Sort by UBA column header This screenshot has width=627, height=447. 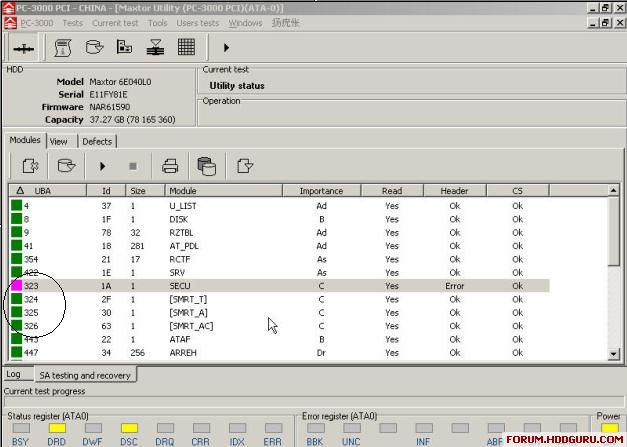point(48,191)
